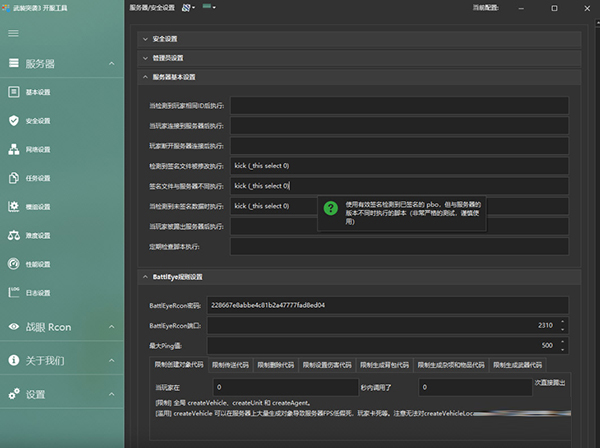Decrease the 最大Ping值 value
Screen dimensions: 600x448
click(x=563, y=349)
